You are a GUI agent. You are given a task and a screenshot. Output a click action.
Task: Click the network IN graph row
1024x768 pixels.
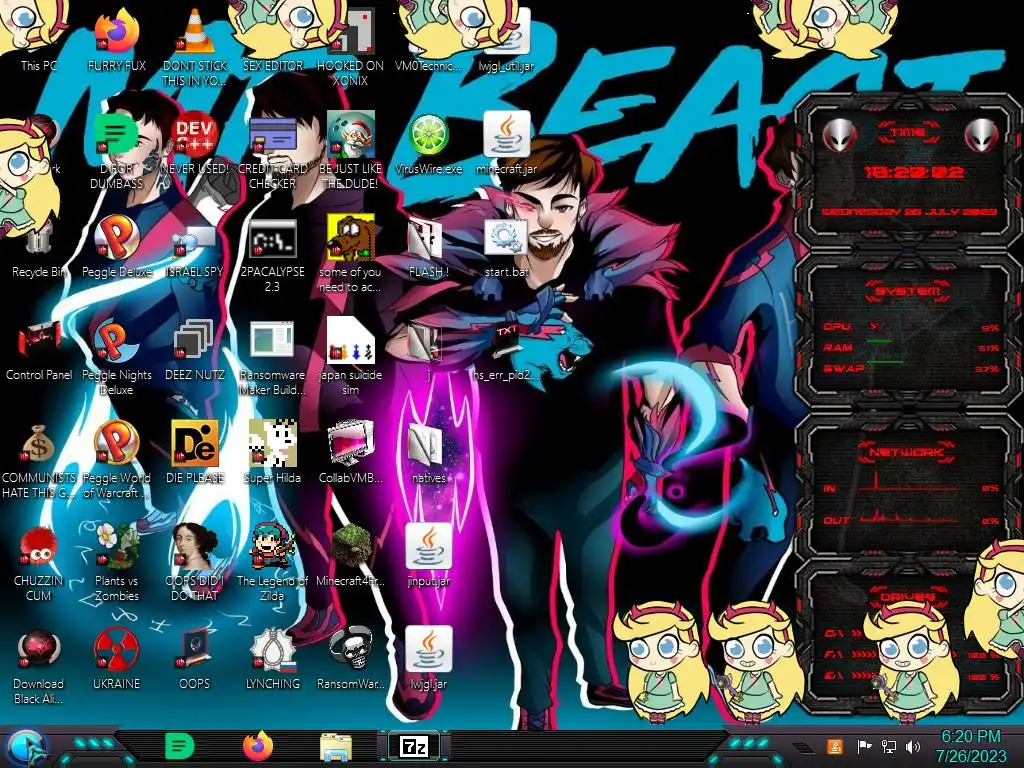pos(911,483)
